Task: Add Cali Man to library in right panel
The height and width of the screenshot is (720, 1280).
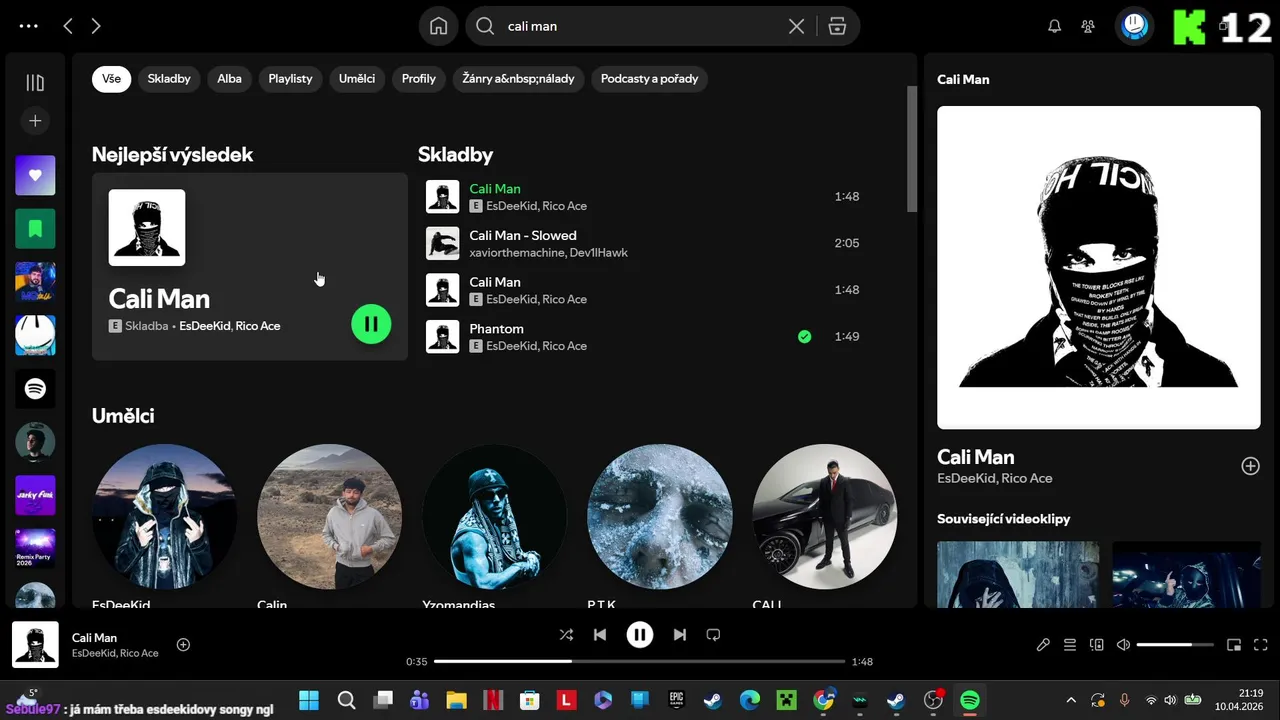Action: (1250, 466)
